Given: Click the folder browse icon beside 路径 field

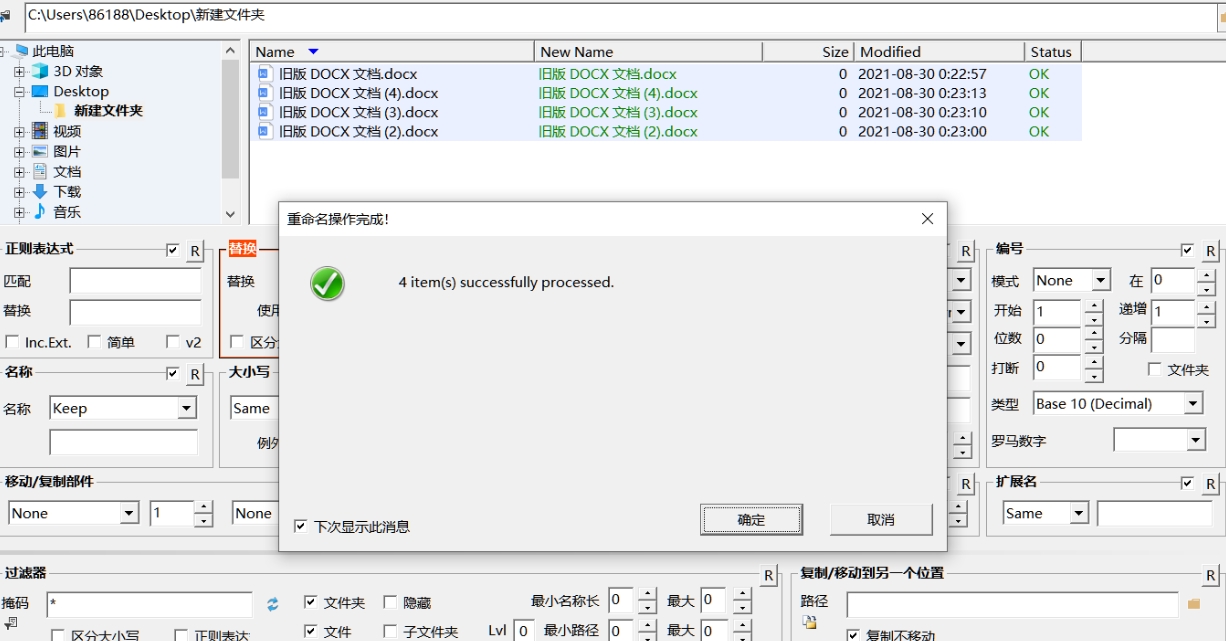Looking at the screenshot, I should 1193,604.
